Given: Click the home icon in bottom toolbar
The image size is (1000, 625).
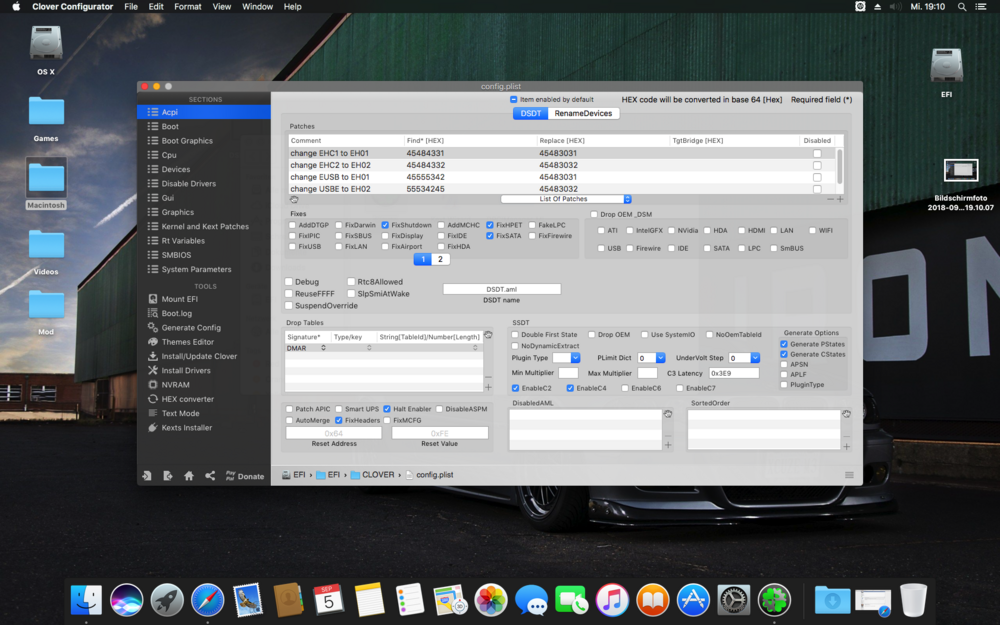Looking at the screenshot, I should pyautogui.click(x=189, y=476).
